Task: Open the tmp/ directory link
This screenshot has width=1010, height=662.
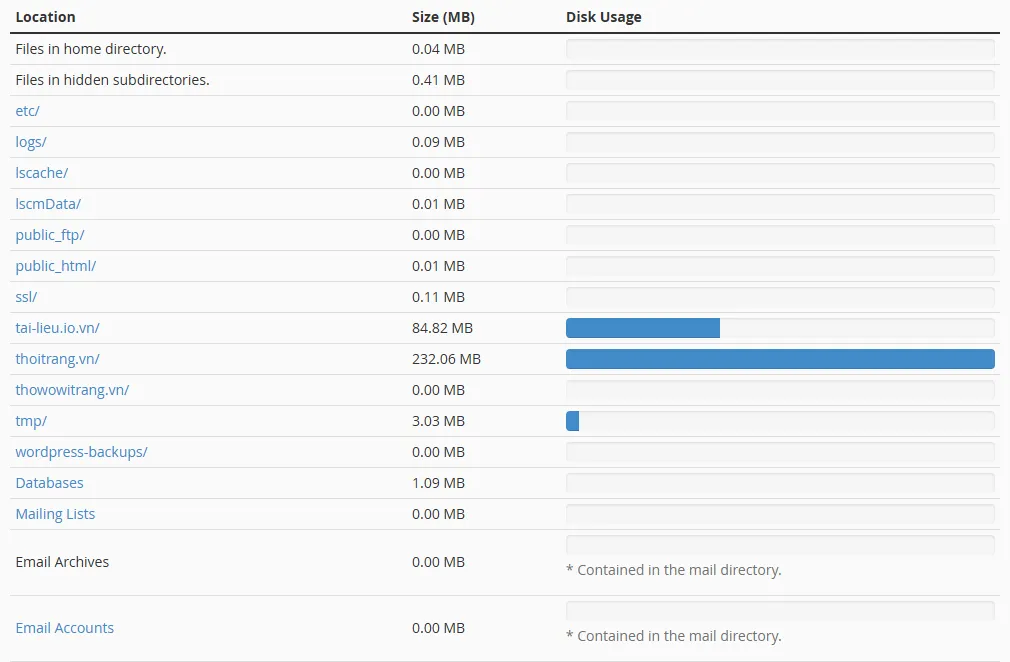Action: pyautogui.click(x=30, y=420)
